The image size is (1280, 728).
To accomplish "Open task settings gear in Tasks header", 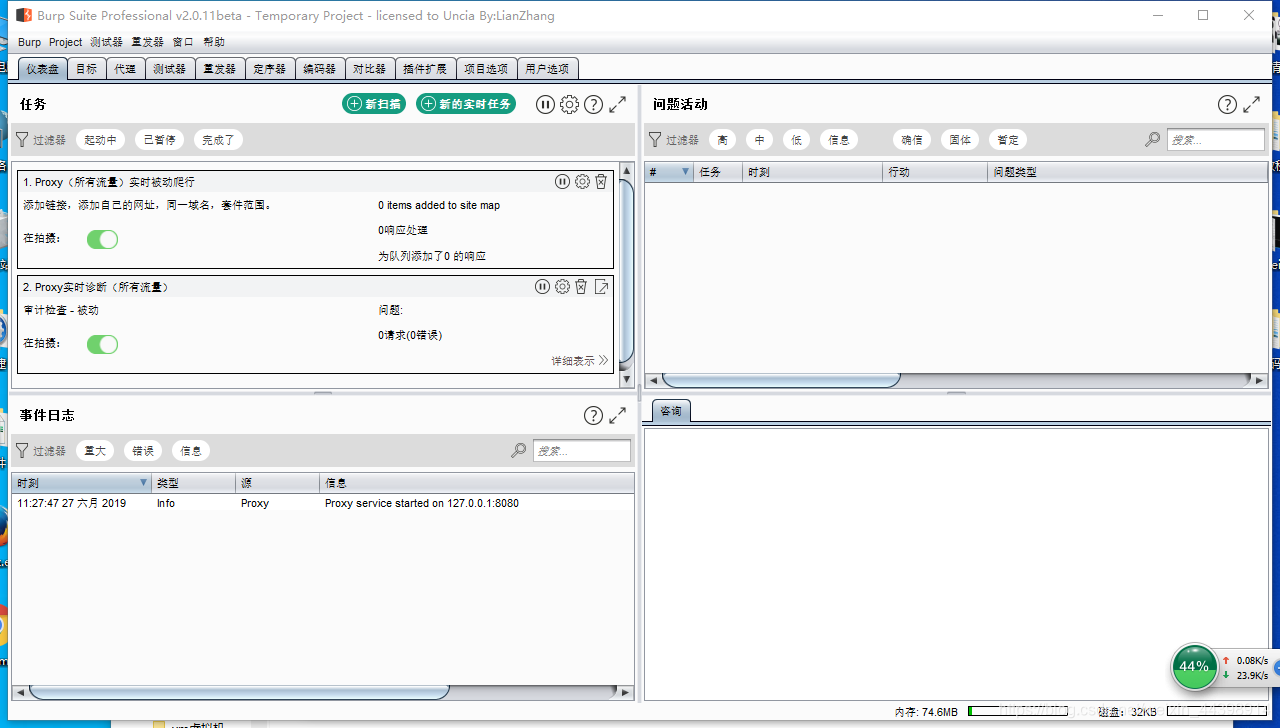I will [569, 104].
